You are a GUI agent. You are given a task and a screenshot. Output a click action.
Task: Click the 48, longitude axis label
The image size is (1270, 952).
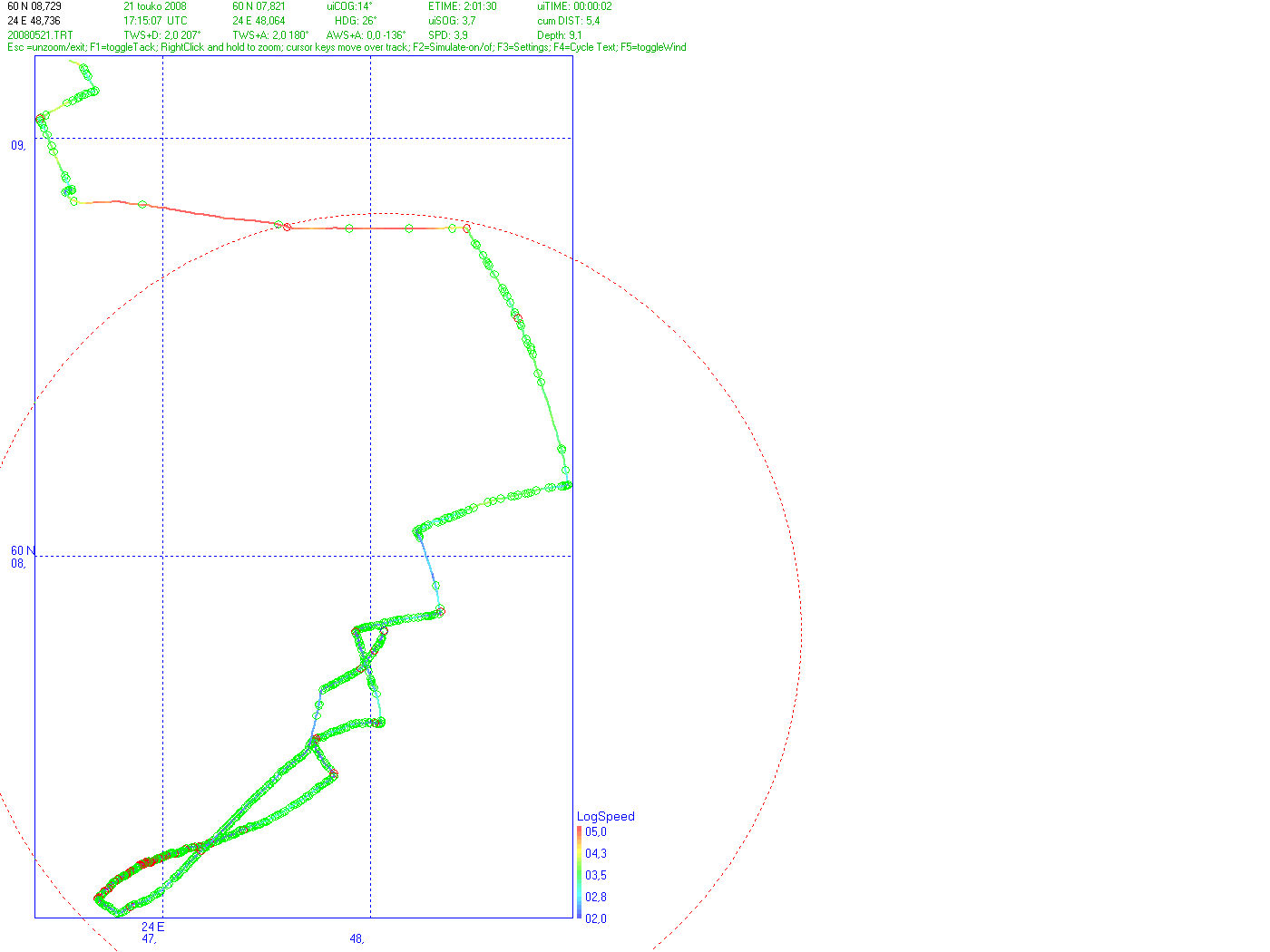tap(357, 939)
